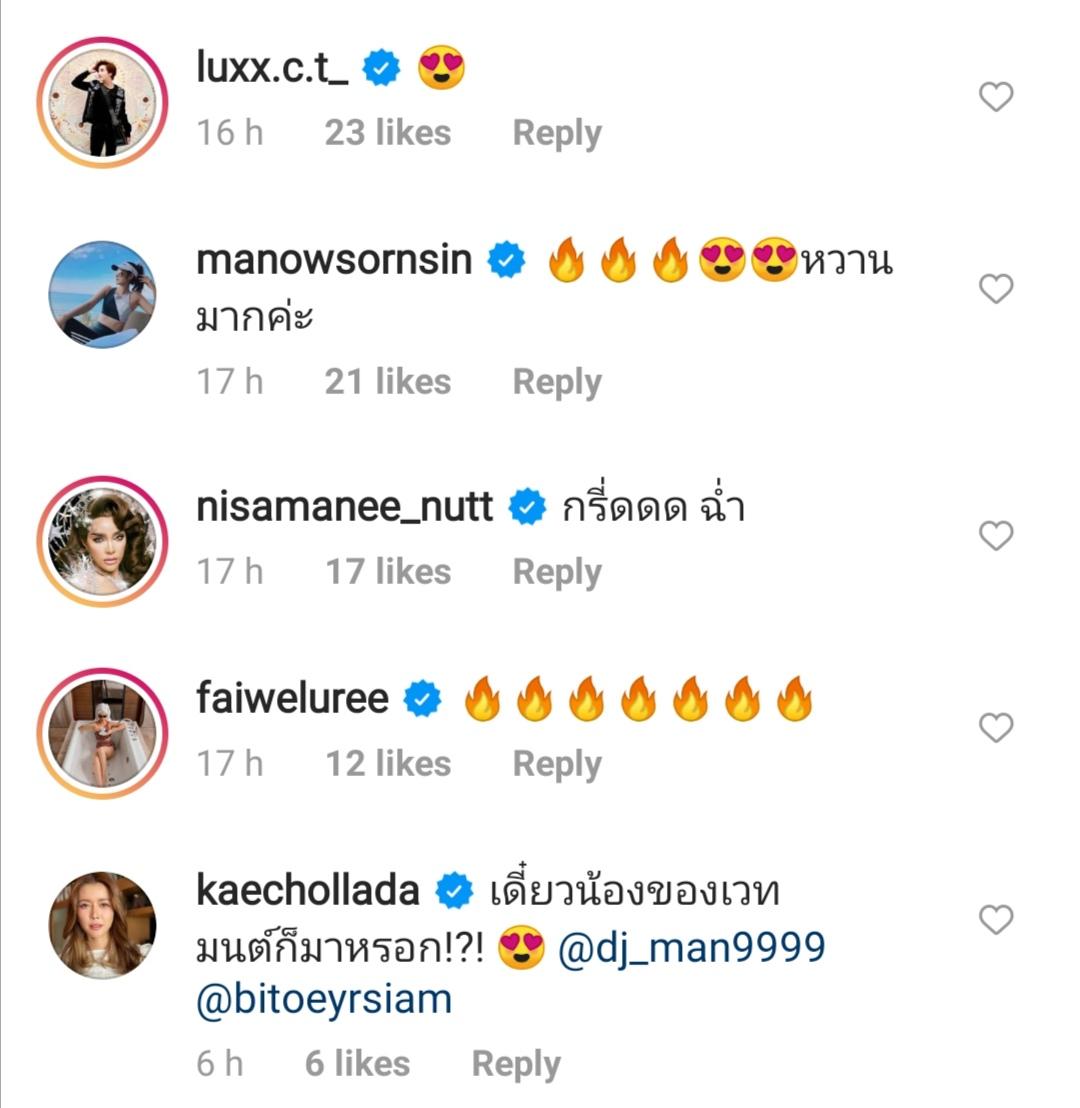Screen dimensions: 1080x1108
Task: Open nisamanee_nutt's story avatar
Action: [102, 541]
